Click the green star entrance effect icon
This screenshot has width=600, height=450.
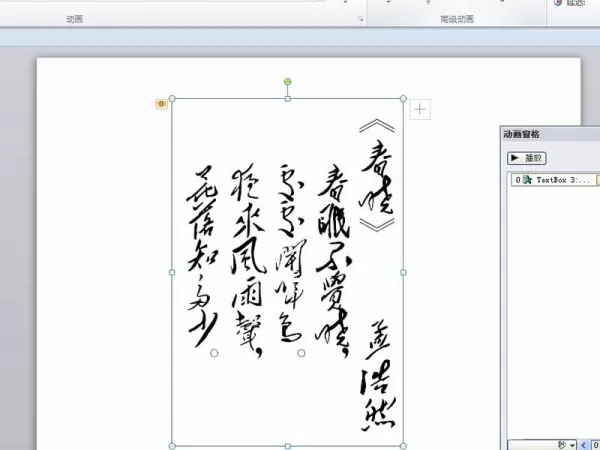tap(527, 180)
